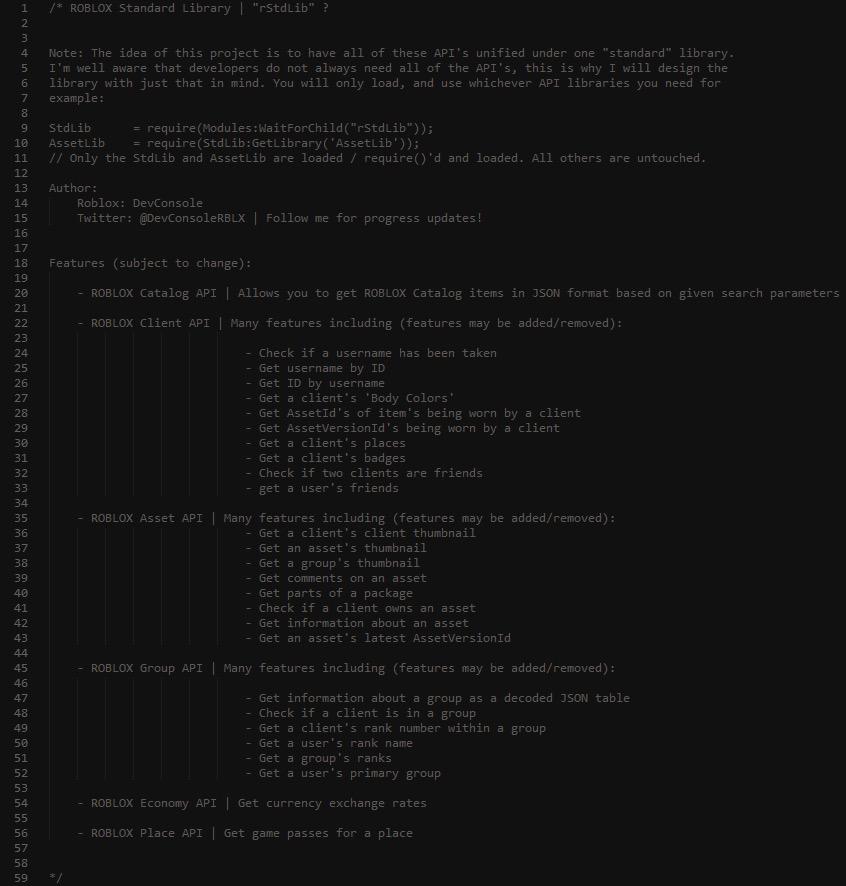Viewport: 846px width, 886px height.
Task: Click 'ROBLOX Asset API' heading text
Action: tap(147, 518)
